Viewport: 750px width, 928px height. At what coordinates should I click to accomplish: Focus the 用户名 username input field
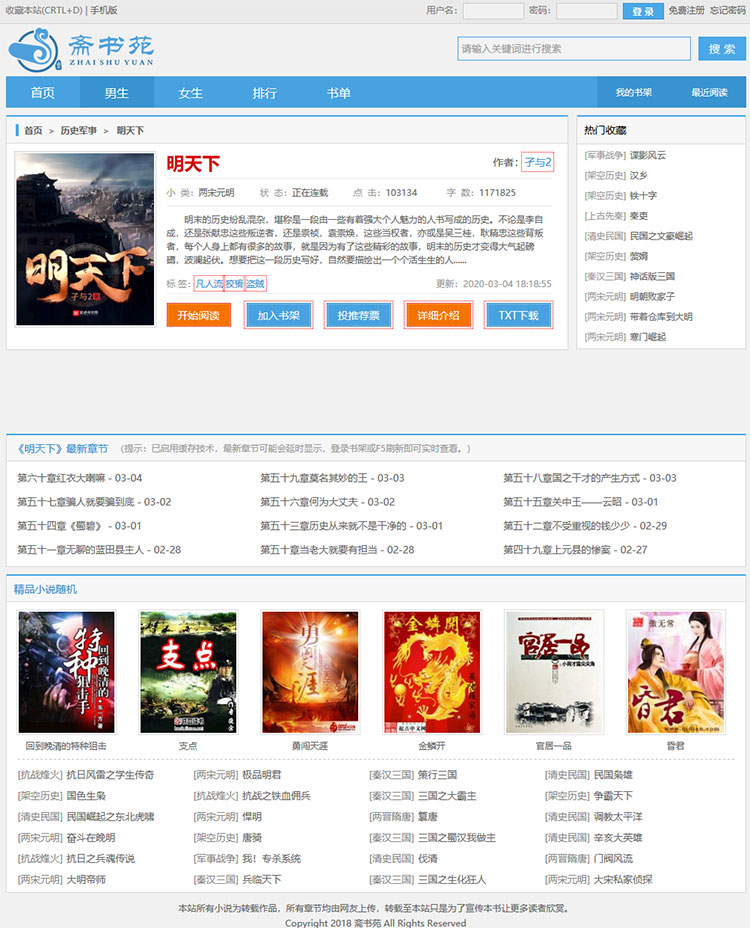(493, 11)
